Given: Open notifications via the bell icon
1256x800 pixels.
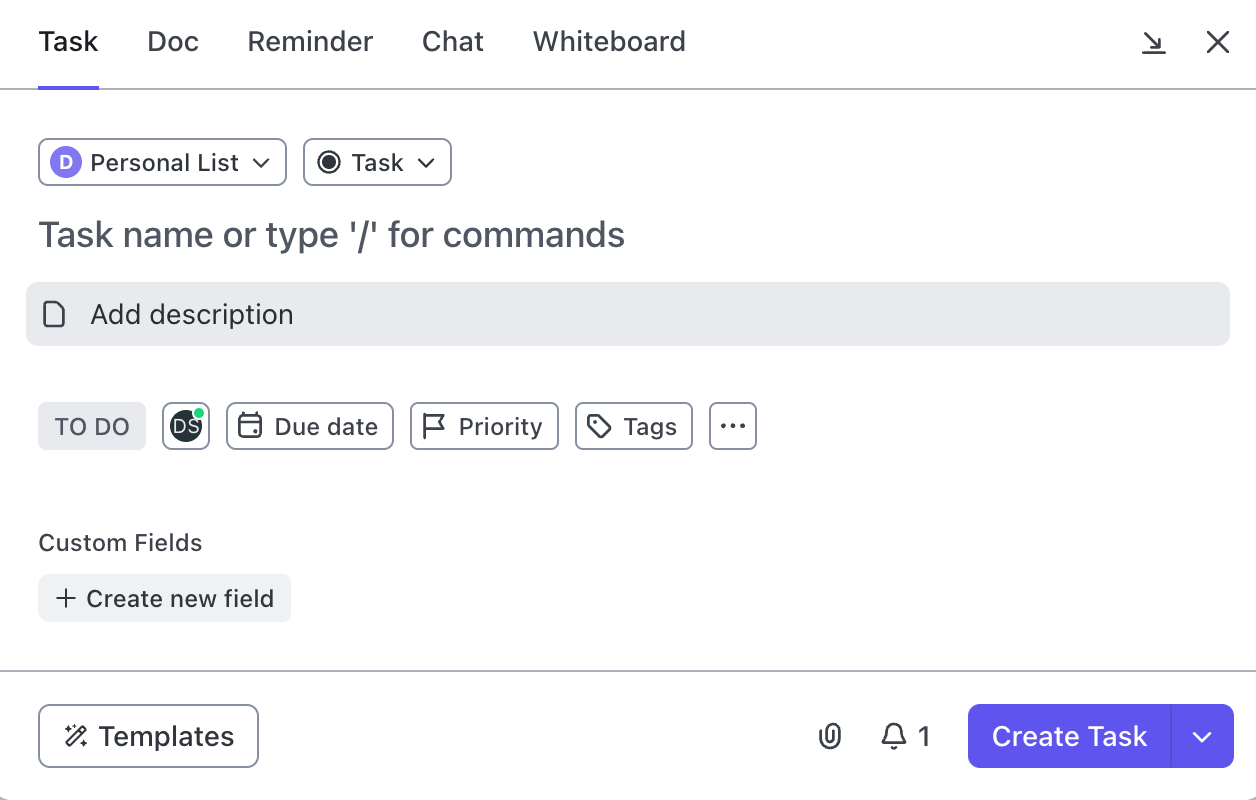Looking at the screenshot, I should pos(893,737).
